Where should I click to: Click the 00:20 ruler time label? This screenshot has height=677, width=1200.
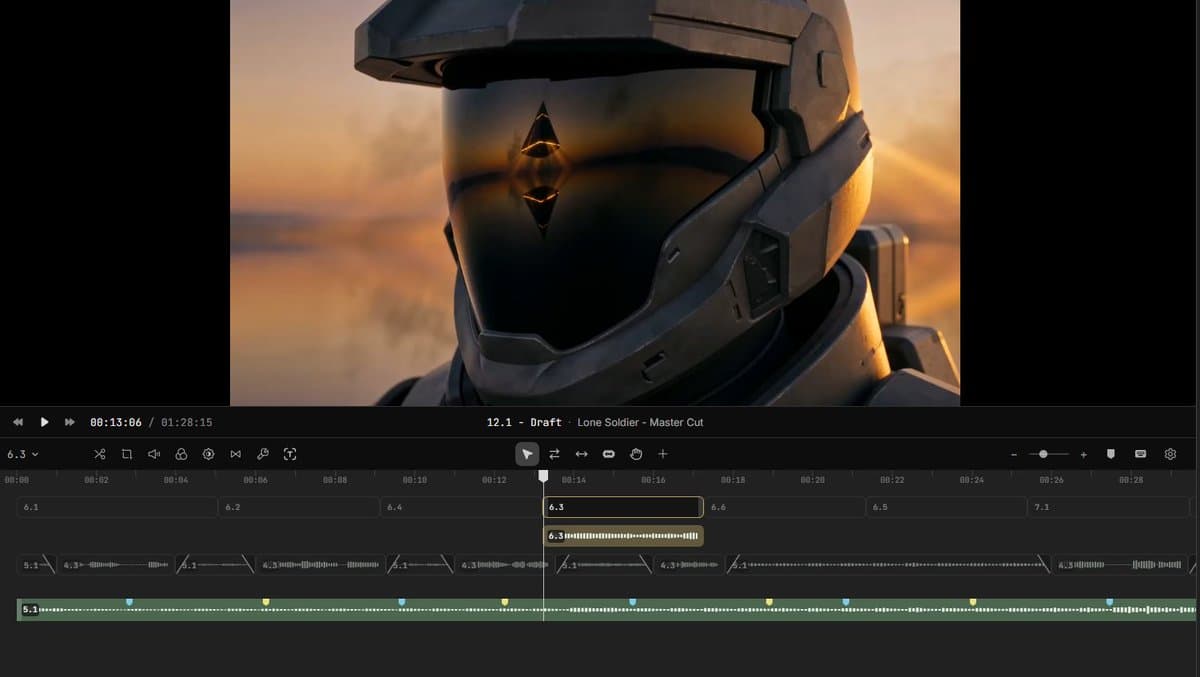click(x=812, y=480)
